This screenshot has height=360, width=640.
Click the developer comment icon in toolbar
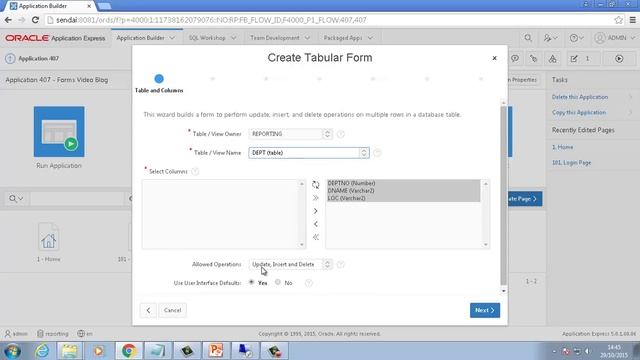pos(515,59)
